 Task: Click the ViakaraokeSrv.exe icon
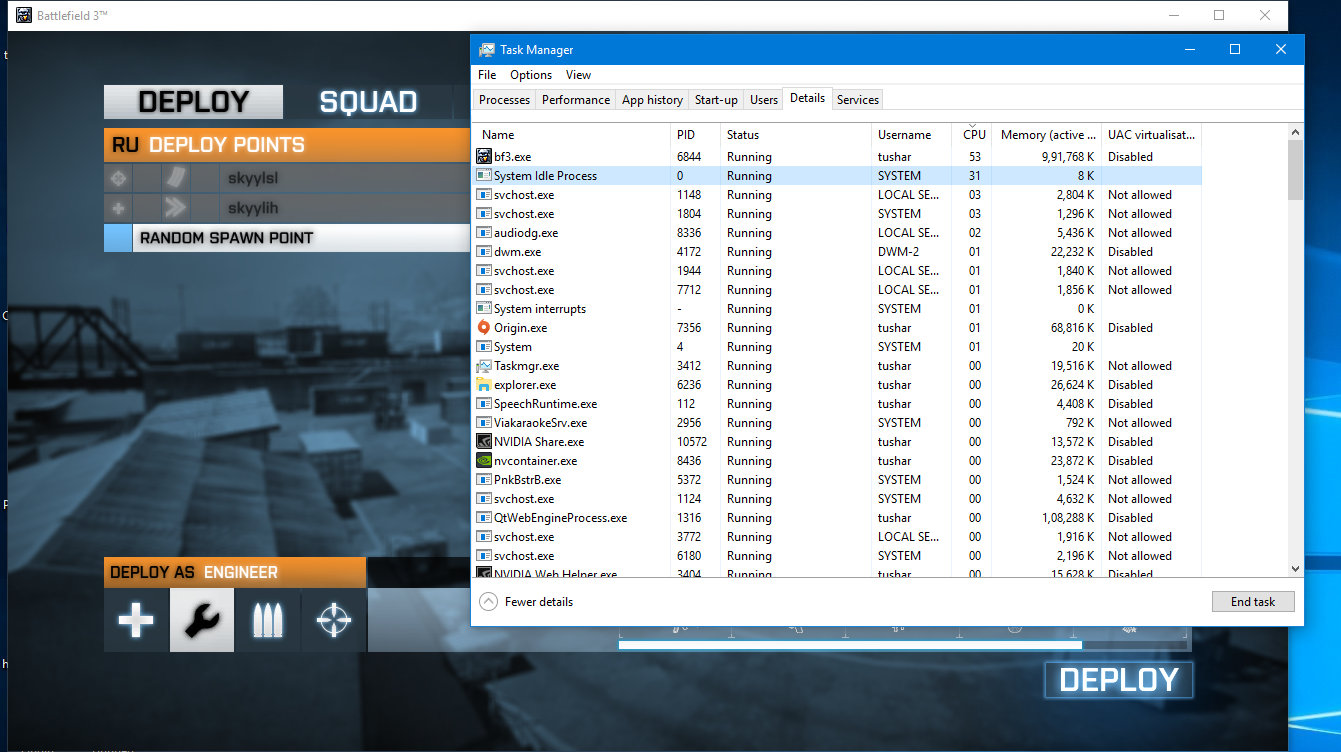(484, 423)
